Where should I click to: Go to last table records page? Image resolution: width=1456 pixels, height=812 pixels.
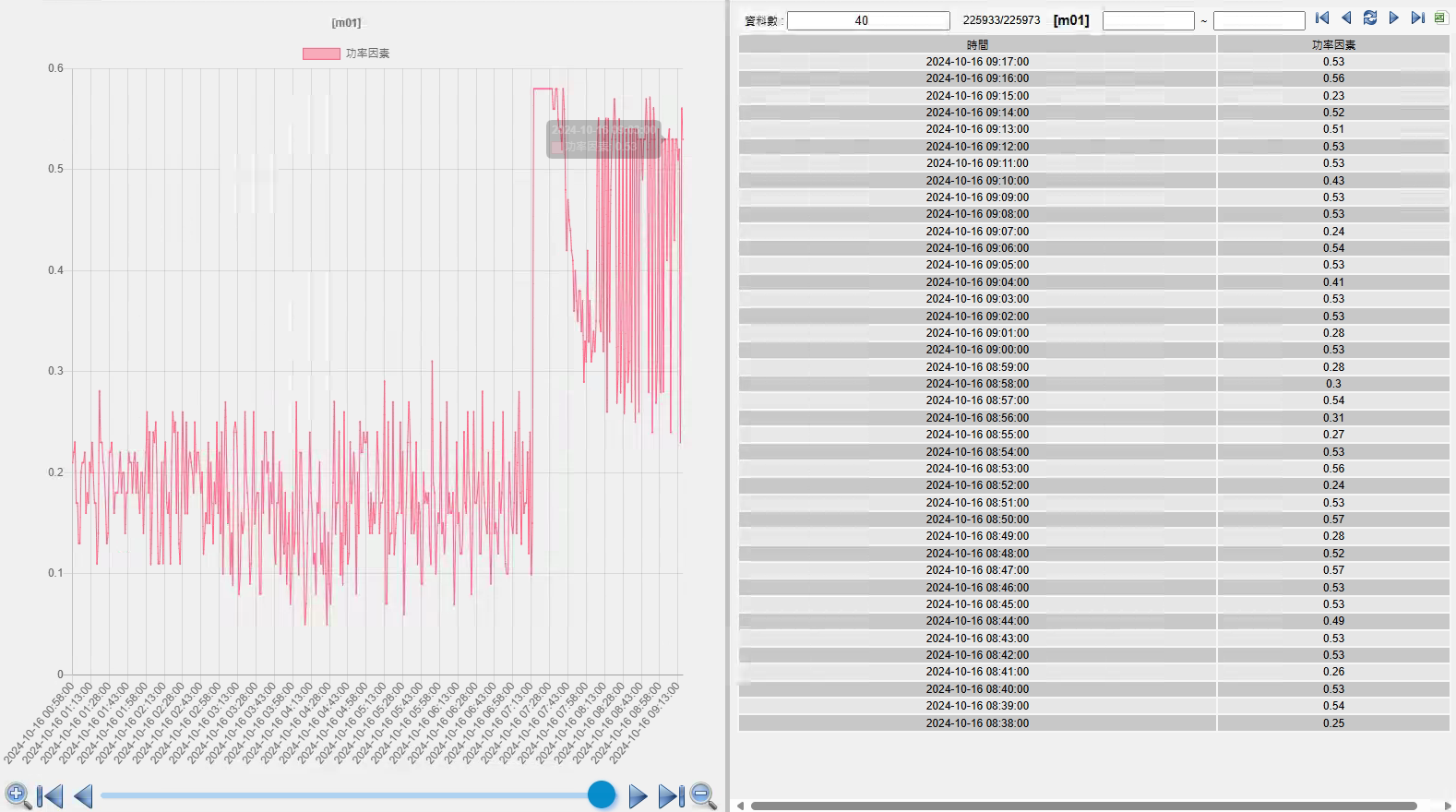pyautogui.click(x=1418, y=18)
